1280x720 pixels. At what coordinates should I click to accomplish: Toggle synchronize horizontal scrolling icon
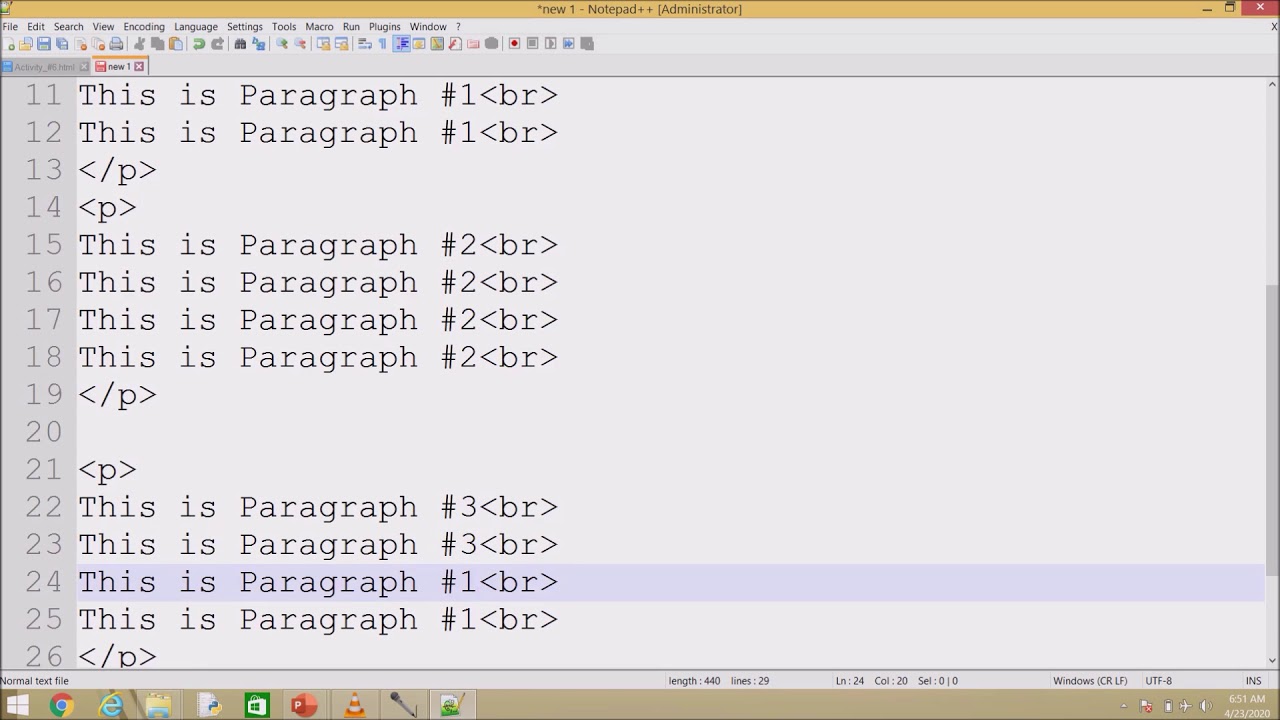(x=341, y=44)
